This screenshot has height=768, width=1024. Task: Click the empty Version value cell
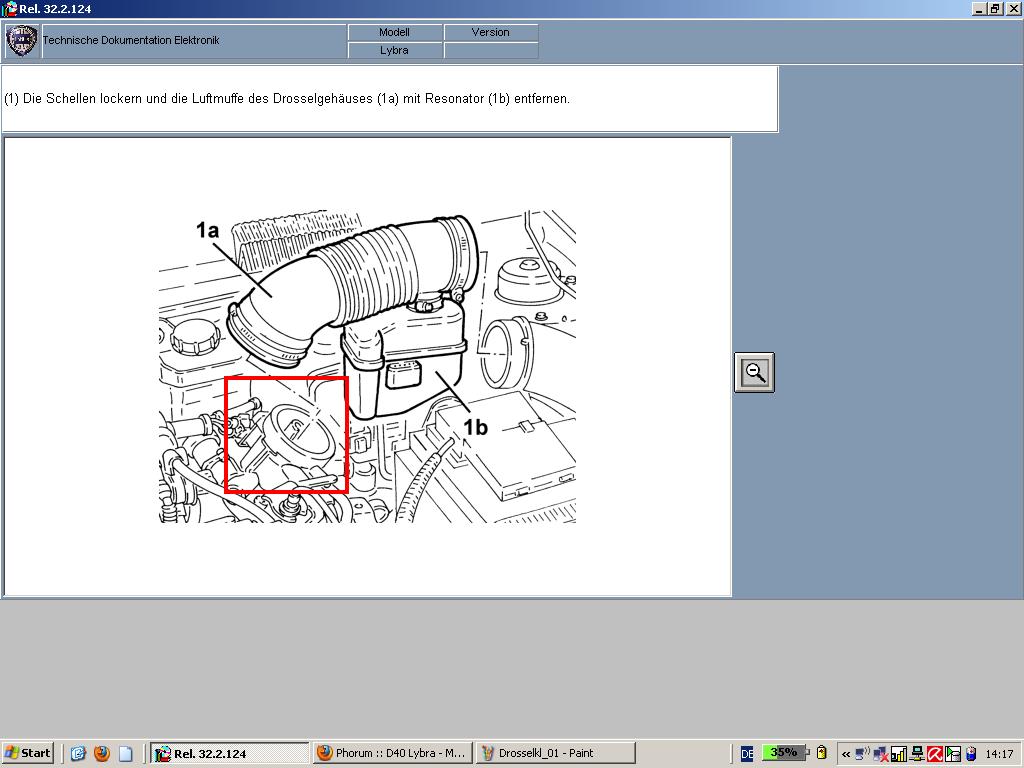point(490,50)
